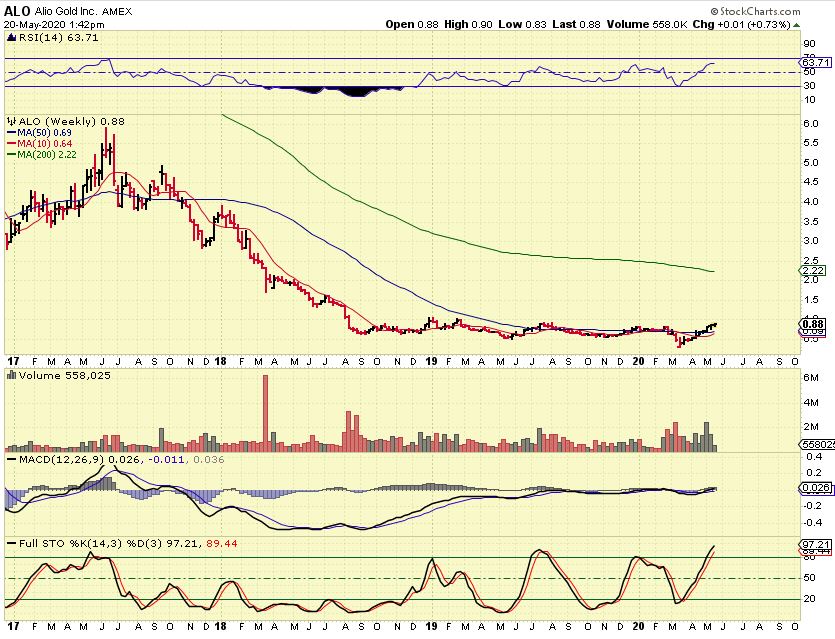Screen dimensions: 835x639
Task: Click the RSI panel line-chart icon
Action: [x=12, y=37]
